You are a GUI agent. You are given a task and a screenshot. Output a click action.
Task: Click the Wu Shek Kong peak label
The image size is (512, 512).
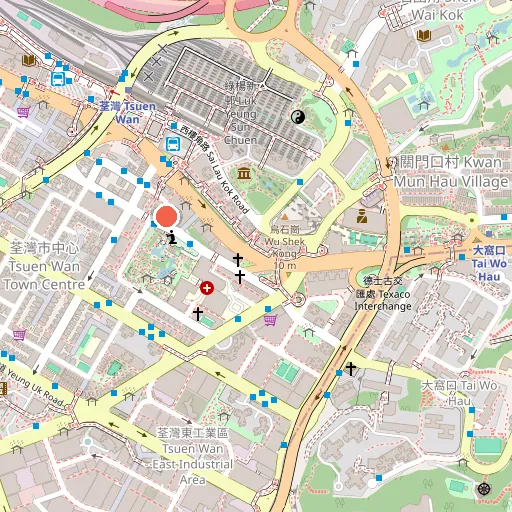point(284,247)
